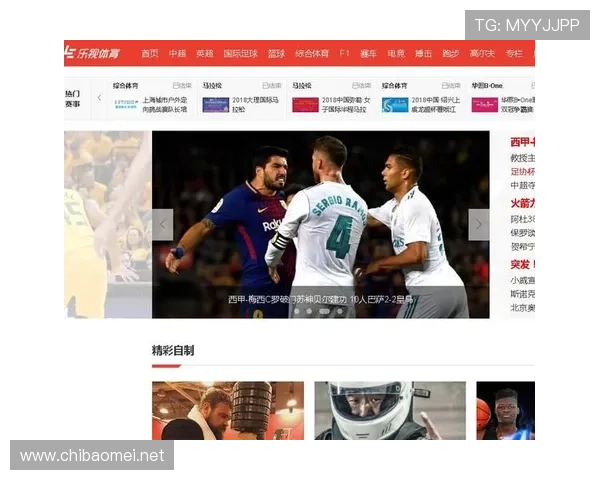600x480 pixels.
Task: Switch to the 综合体育 navigation section
Action: coord(311,53)
